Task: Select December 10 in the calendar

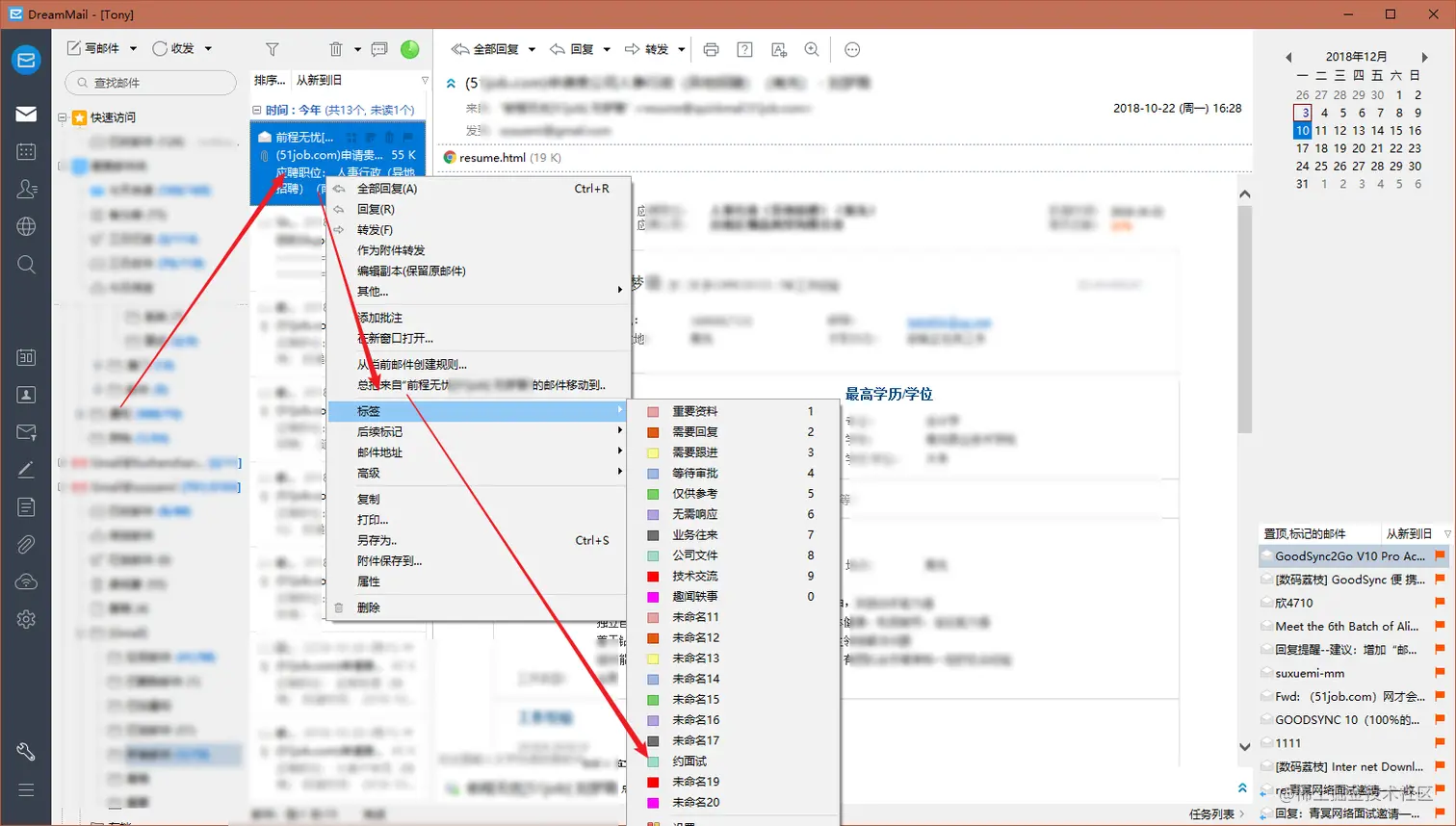Action: [1302, 130]
